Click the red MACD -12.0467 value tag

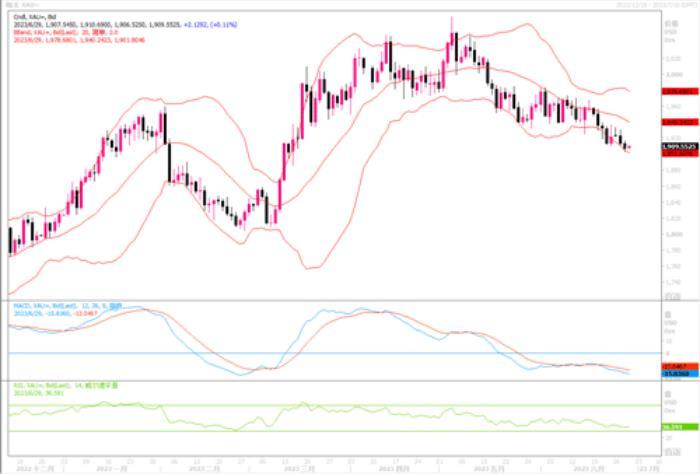coord(679,367)
